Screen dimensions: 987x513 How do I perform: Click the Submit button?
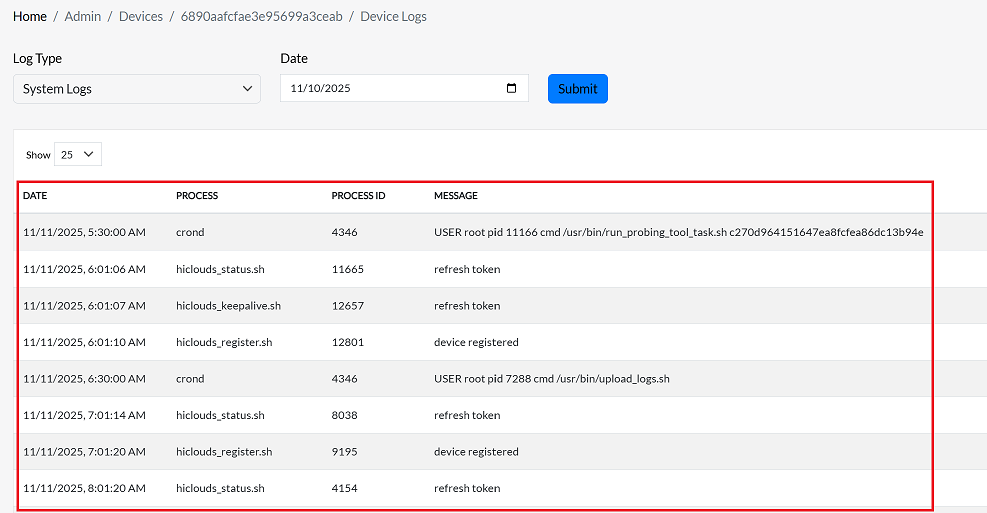pyautogui.click(x=577, y=89)
